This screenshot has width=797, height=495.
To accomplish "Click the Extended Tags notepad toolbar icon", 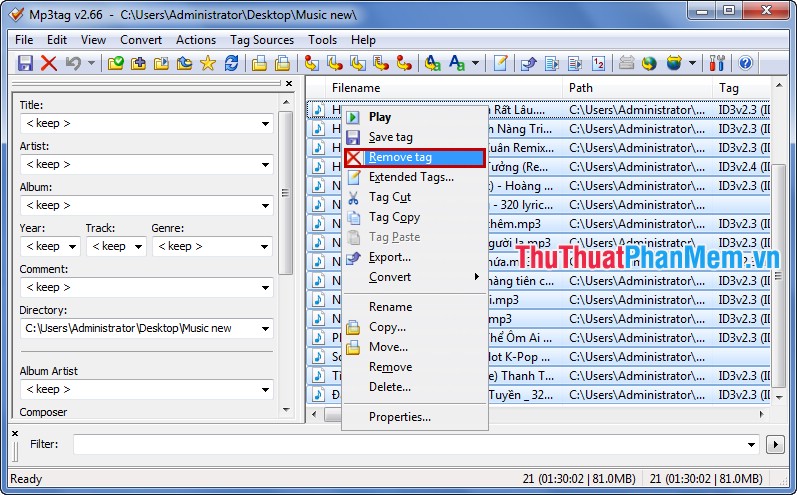I will tap(501, 63).
